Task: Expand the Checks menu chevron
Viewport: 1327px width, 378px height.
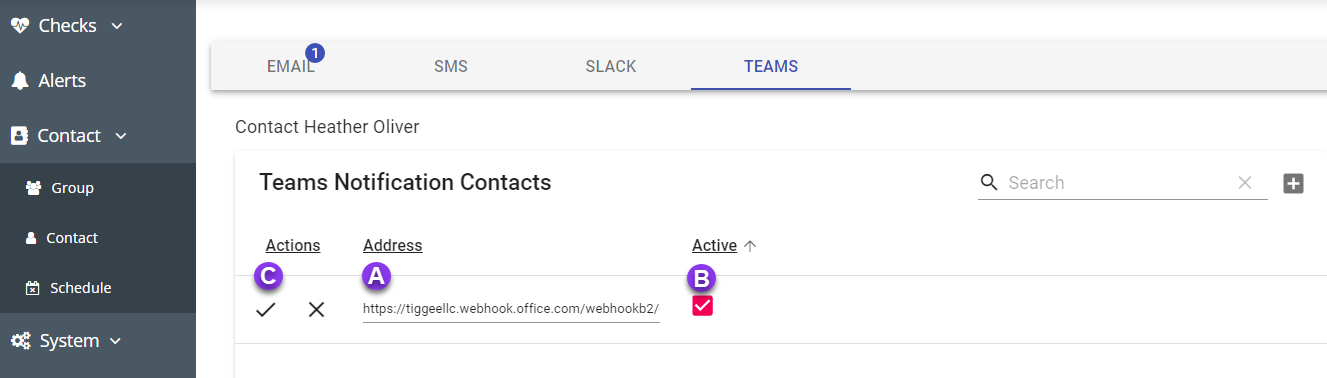Action: tap(117, 26)
